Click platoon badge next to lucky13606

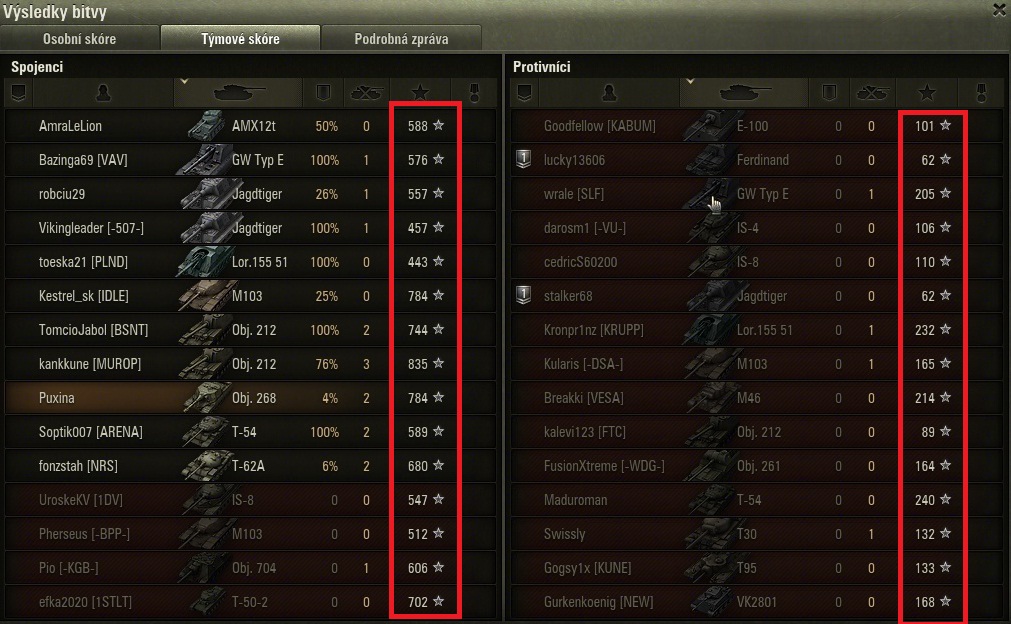click(x=524, y=159)
